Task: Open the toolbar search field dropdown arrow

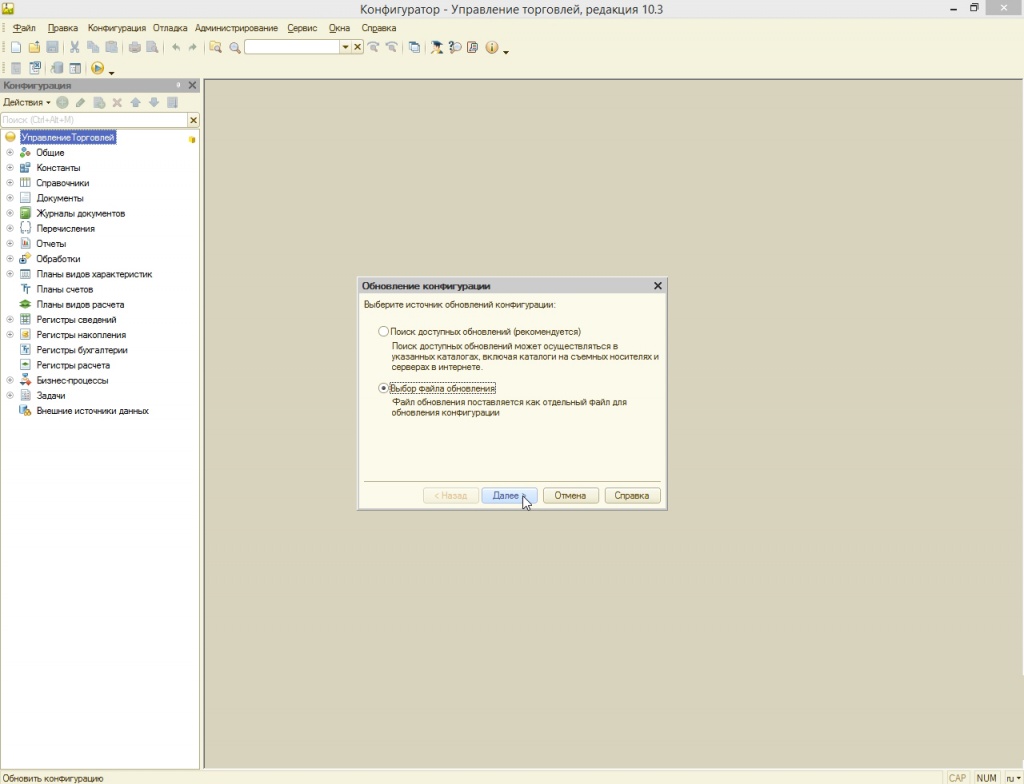Action: pos(345,47)
